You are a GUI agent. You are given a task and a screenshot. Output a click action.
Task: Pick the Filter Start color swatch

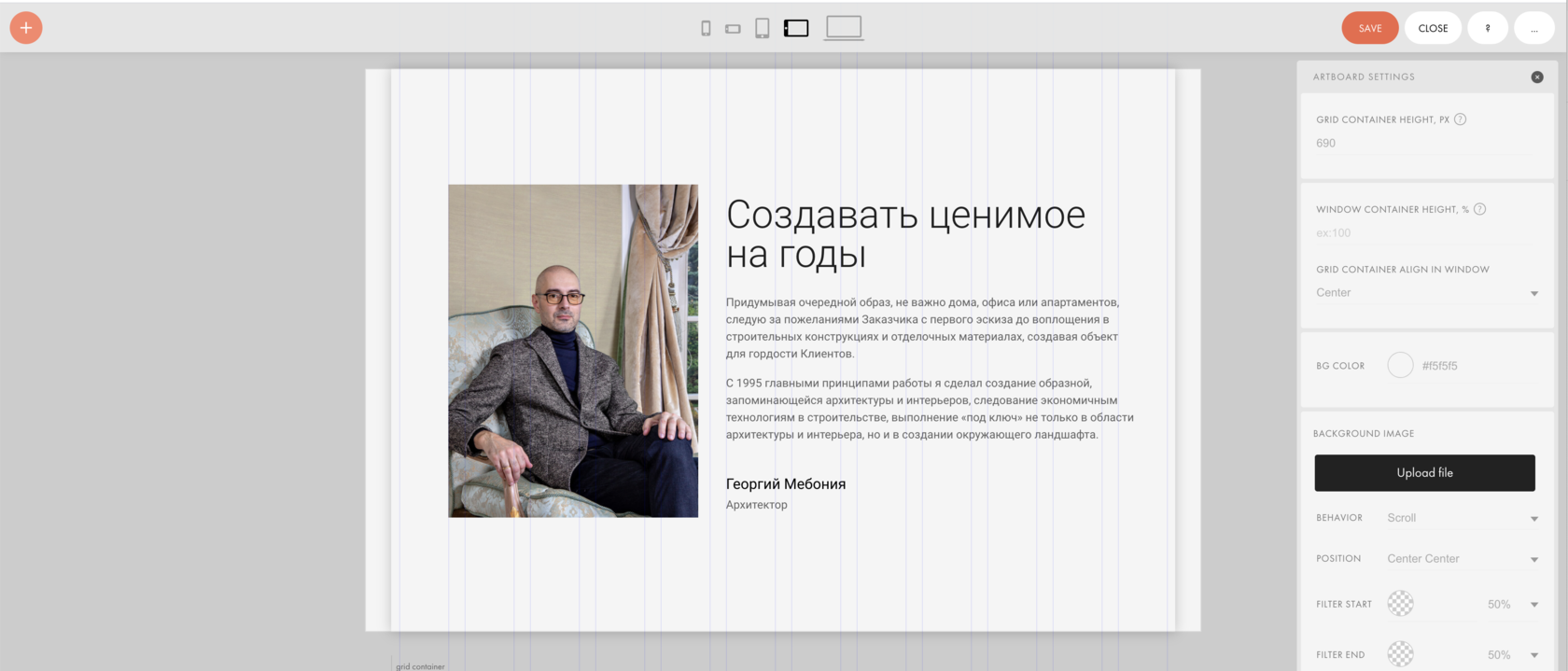(x=1400, y=604)
